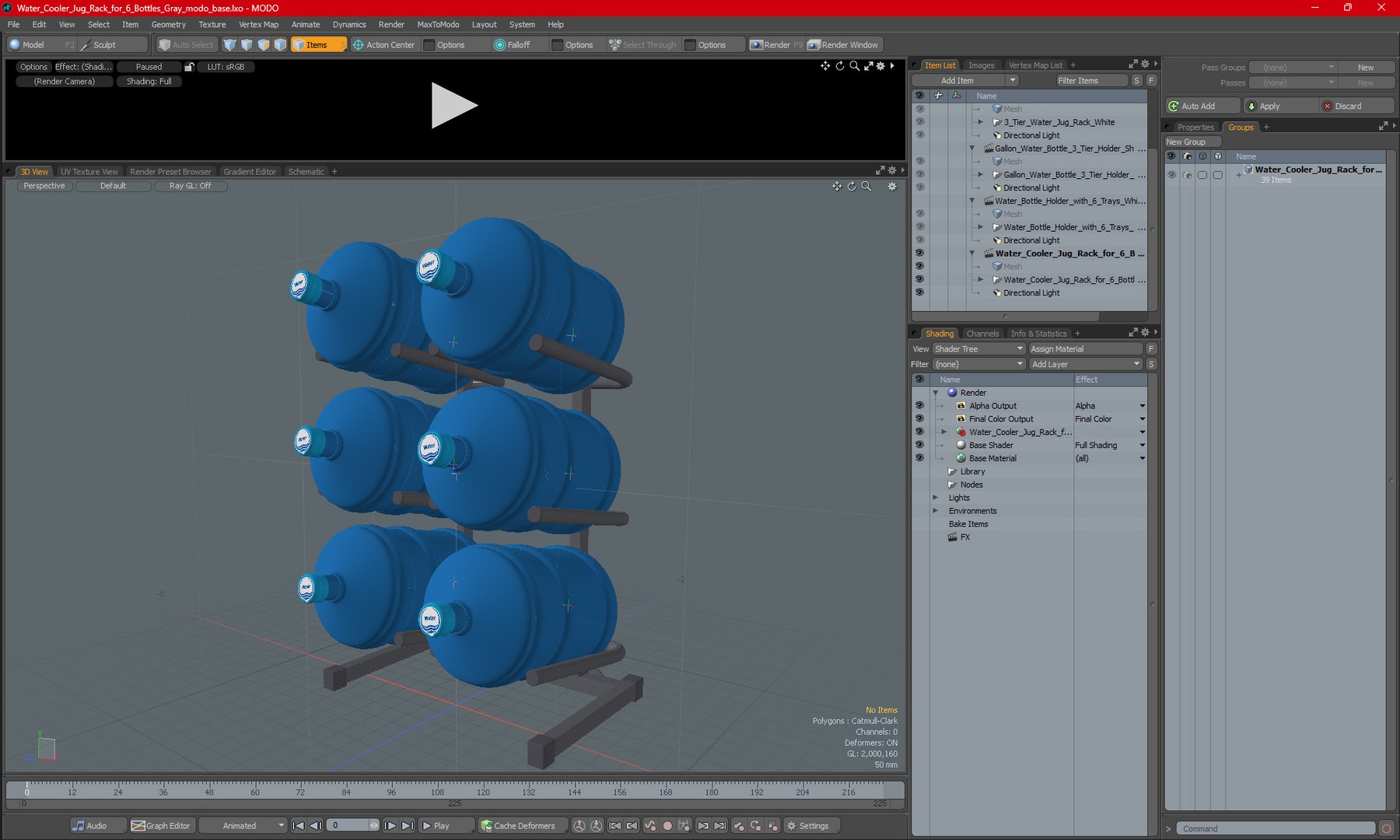The image size is (1400, 840).
Task: Open Pass Groups (none) dropdown
Action: tap(1293, 67)
